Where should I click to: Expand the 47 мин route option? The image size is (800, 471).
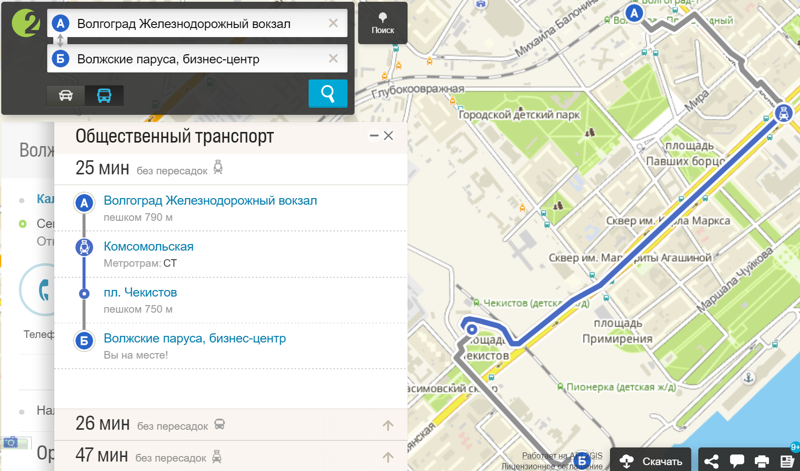tap(231, 456)
